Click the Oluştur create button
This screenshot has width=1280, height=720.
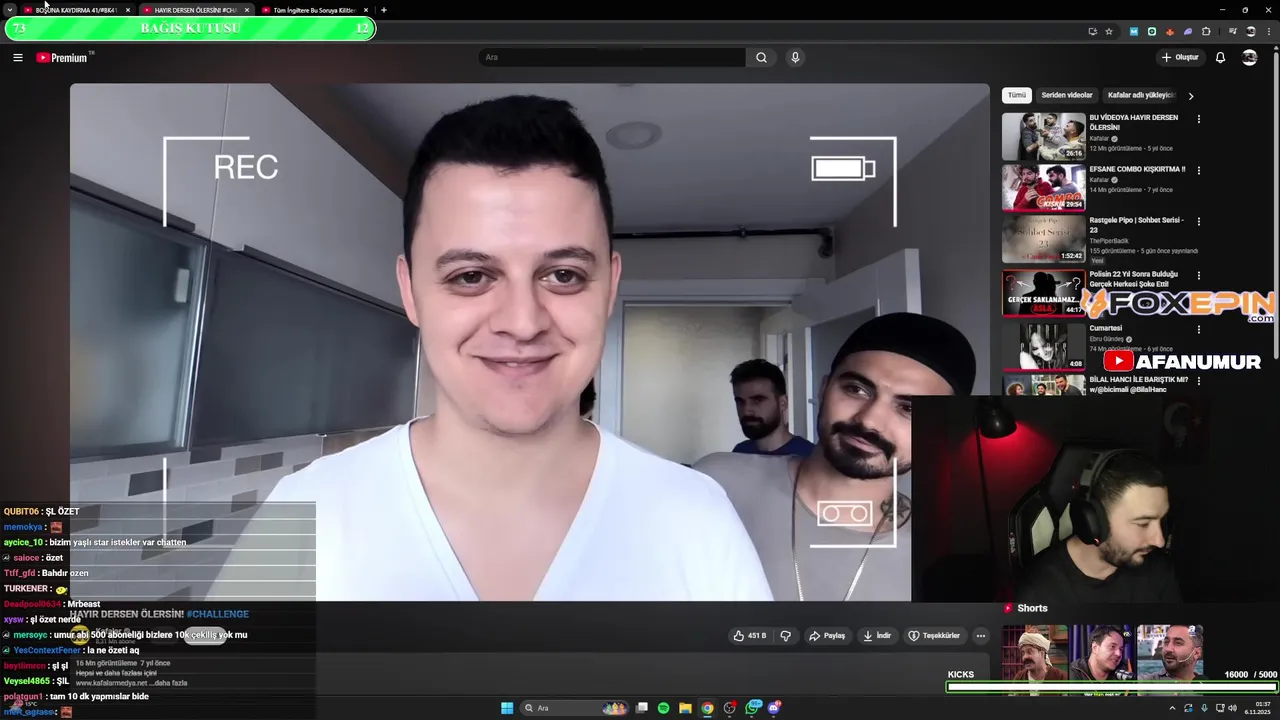point(1180,58)
